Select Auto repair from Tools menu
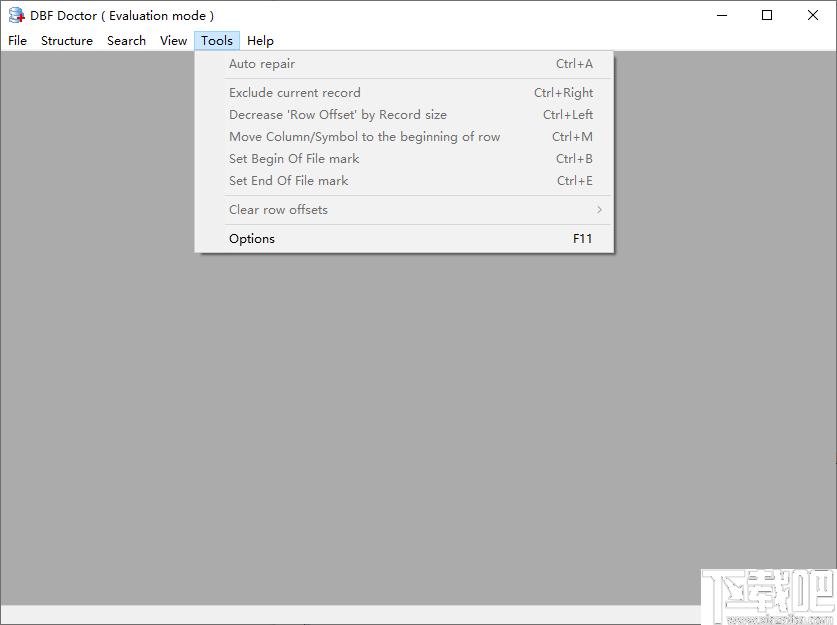Viewport: 837px width, 625px height. (x=405, y=64)
